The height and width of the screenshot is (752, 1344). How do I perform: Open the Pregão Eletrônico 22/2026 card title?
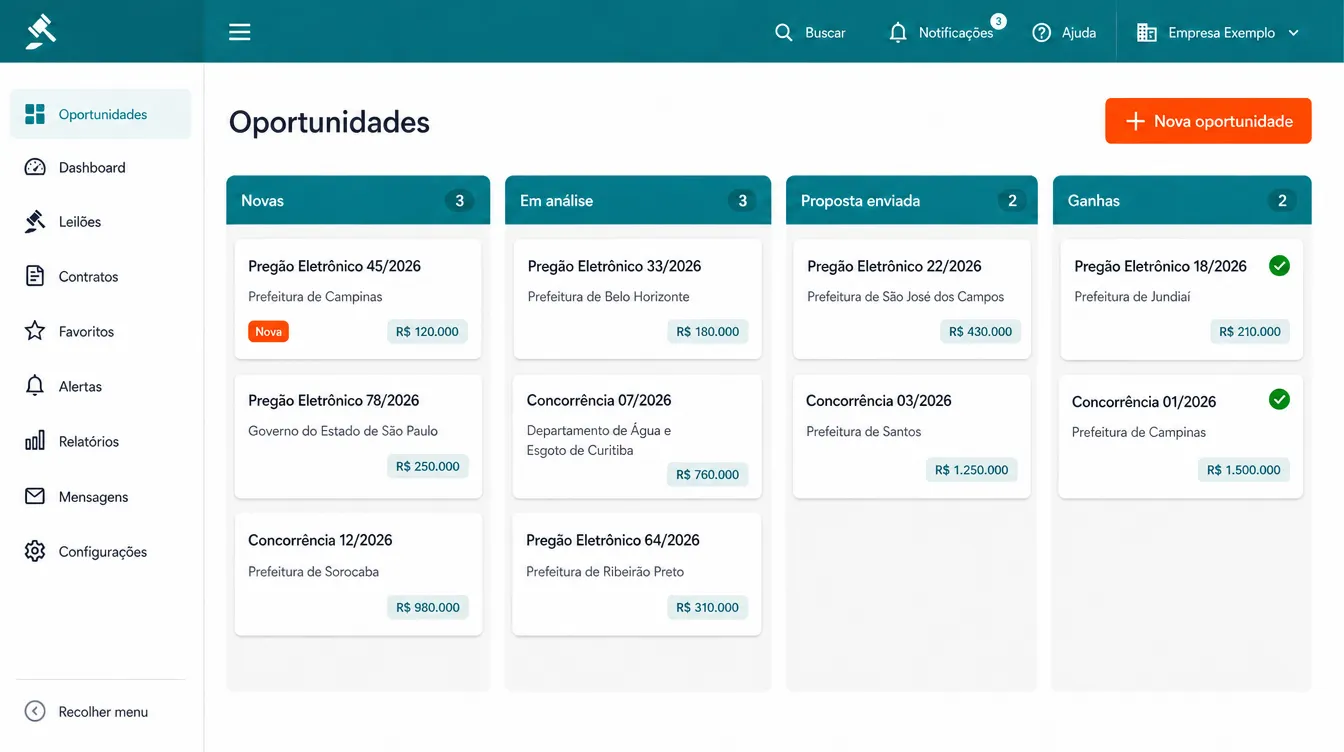(x=894, y=266)
